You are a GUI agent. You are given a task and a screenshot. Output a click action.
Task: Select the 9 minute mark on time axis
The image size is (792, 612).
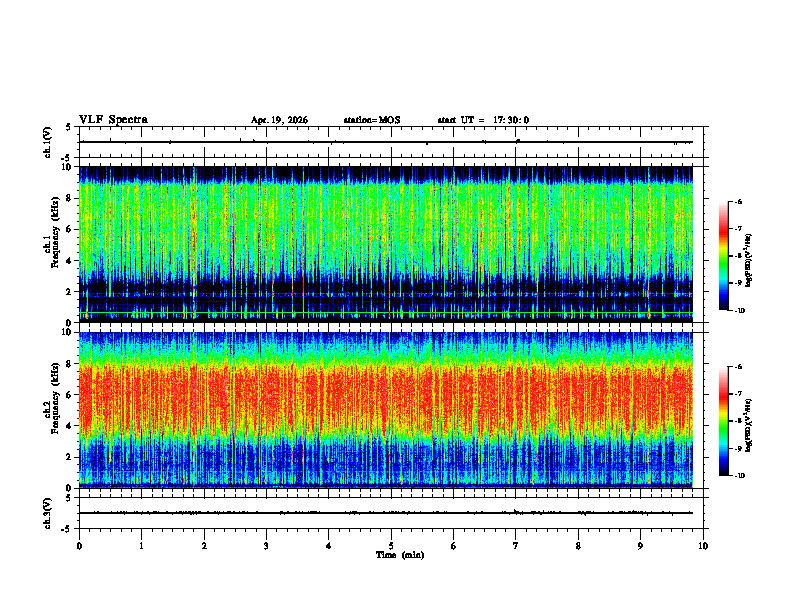640,546
